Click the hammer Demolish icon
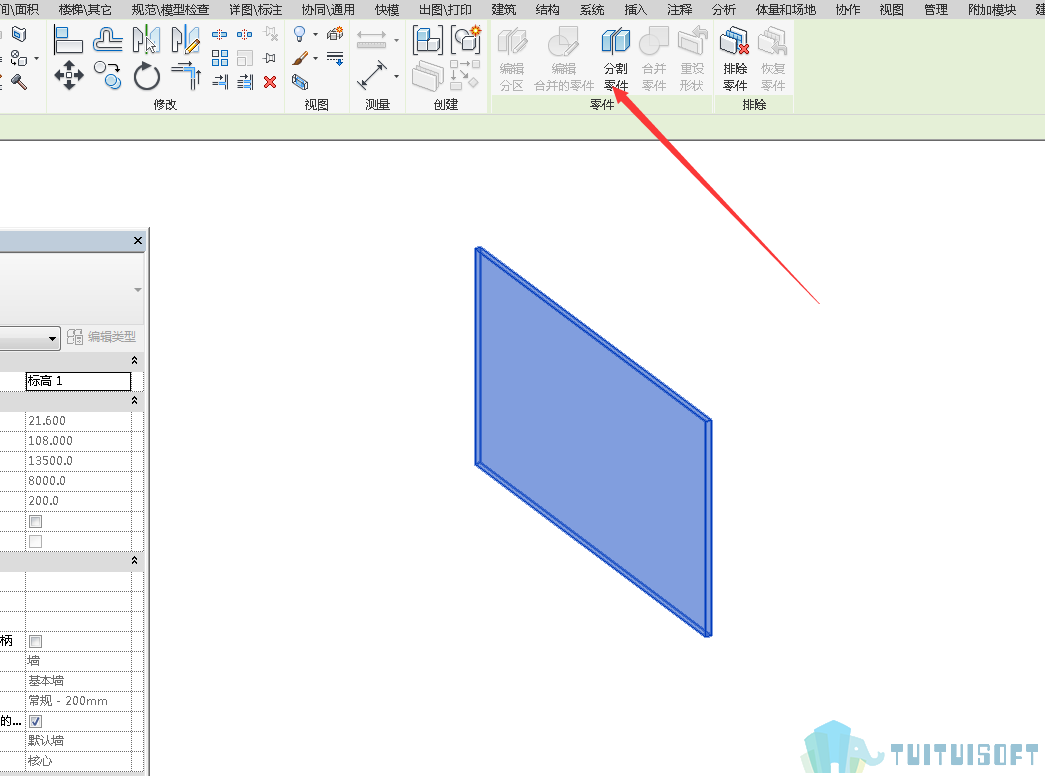Viewport: 1045px width, 776px height. (x=19, y=82)
